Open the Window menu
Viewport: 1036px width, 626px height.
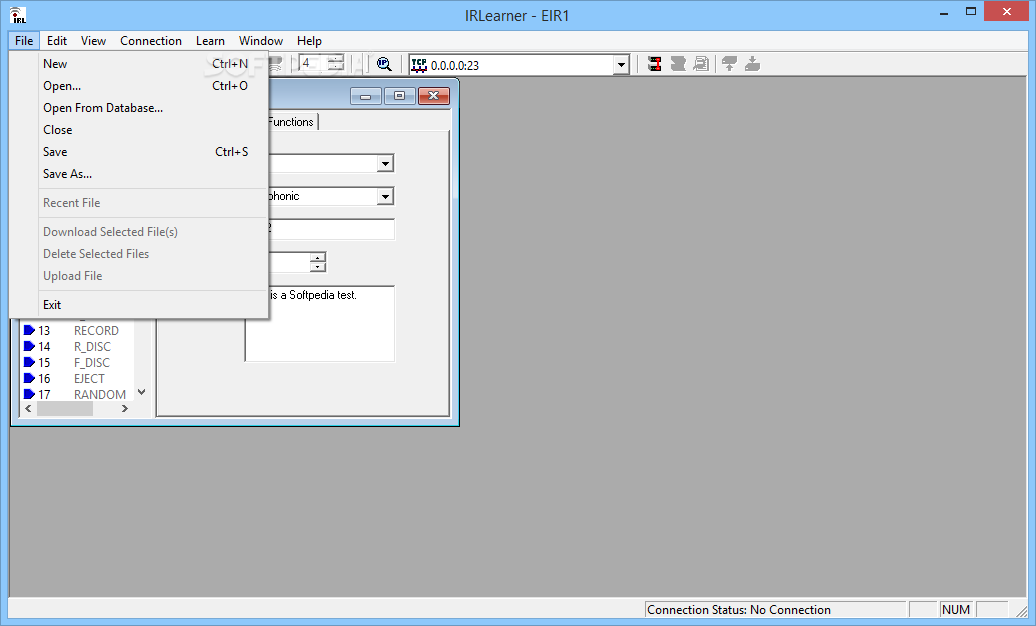[261, 40]
